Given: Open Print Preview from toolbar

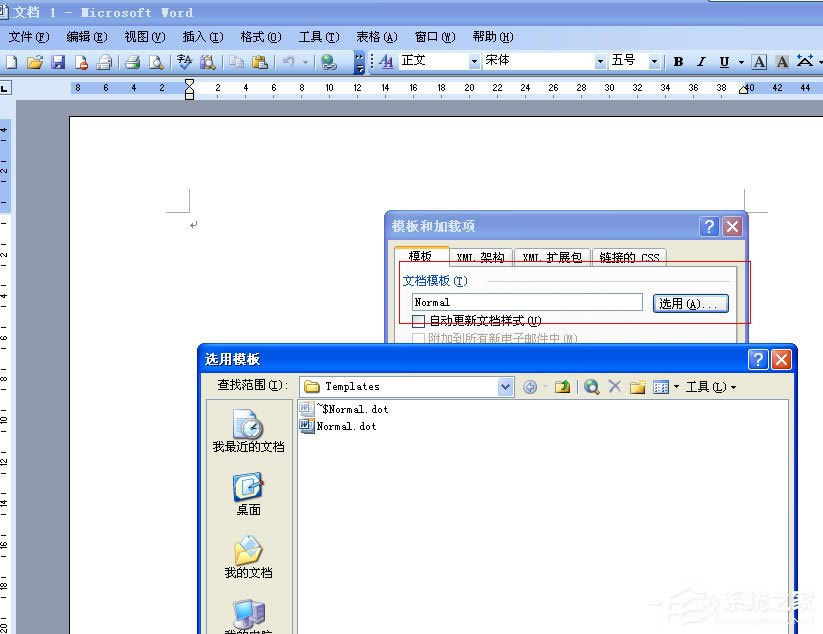Looking at the screenshot, I should click(x=156, y=62).
